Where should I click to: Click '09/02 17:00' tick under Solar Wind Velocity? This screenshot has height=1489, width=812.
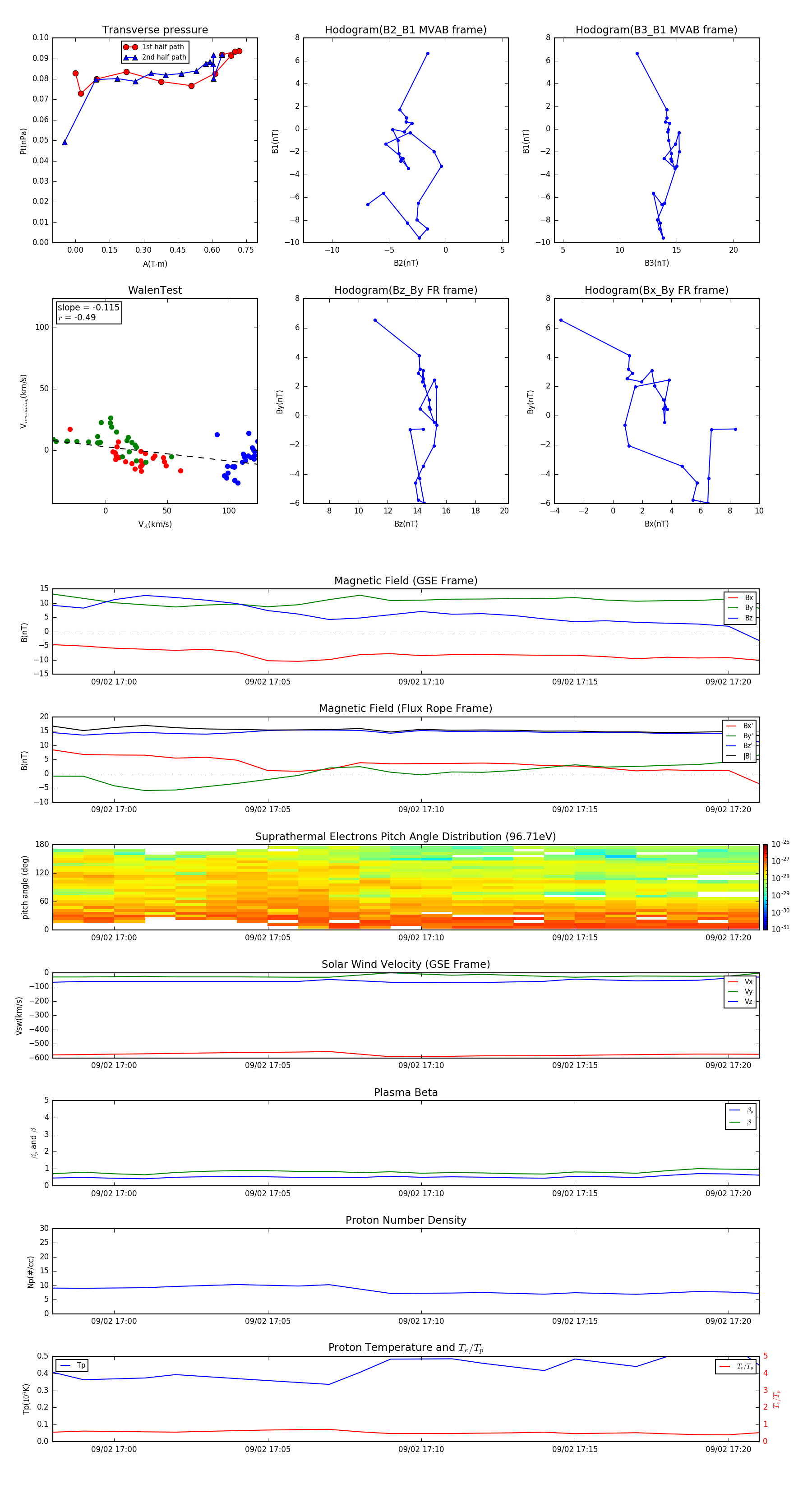point(114,1065)
